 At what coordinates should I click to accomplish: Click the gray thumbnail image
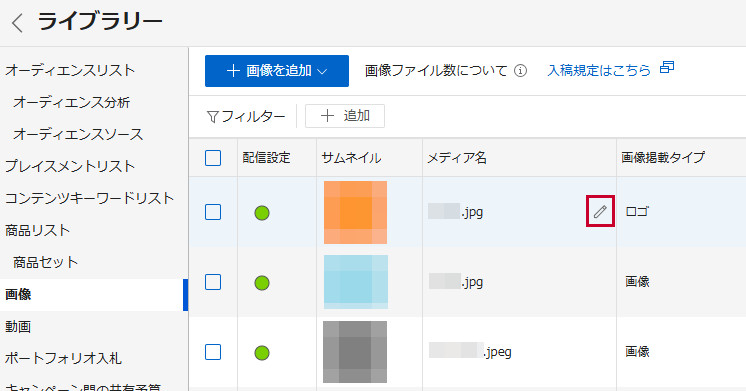pyautogui.click(x=355, y=352)
